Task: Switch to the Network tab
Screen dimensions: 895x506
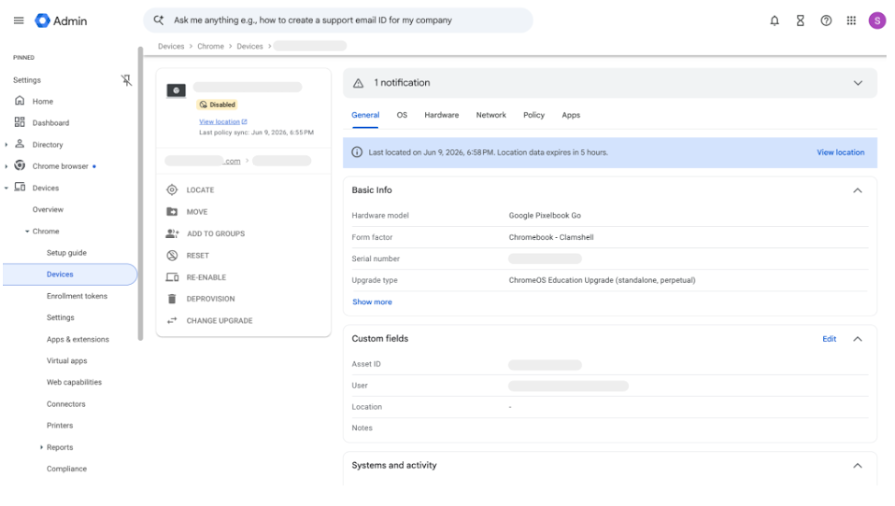Action: pyautogui.click(x=491, y=115)
